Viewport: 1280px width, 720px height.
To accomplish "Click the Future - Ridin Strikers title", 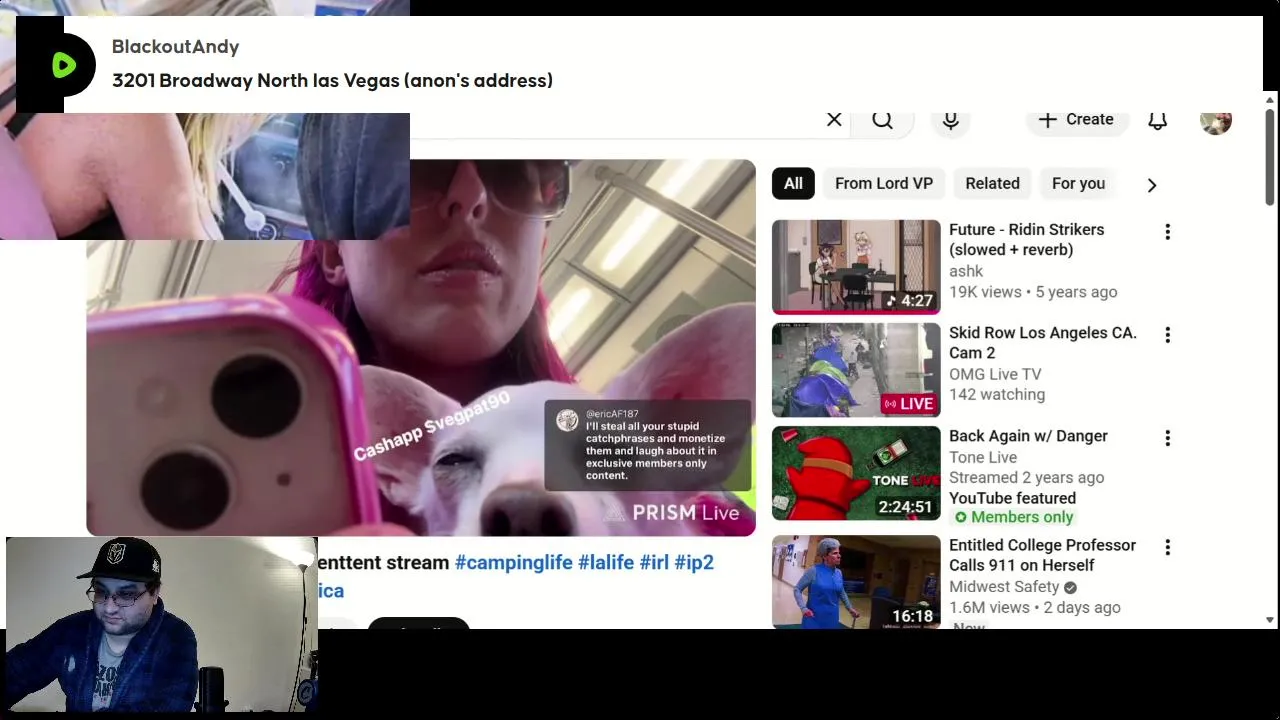I will pyautogui.click(x=1026, y=240).
